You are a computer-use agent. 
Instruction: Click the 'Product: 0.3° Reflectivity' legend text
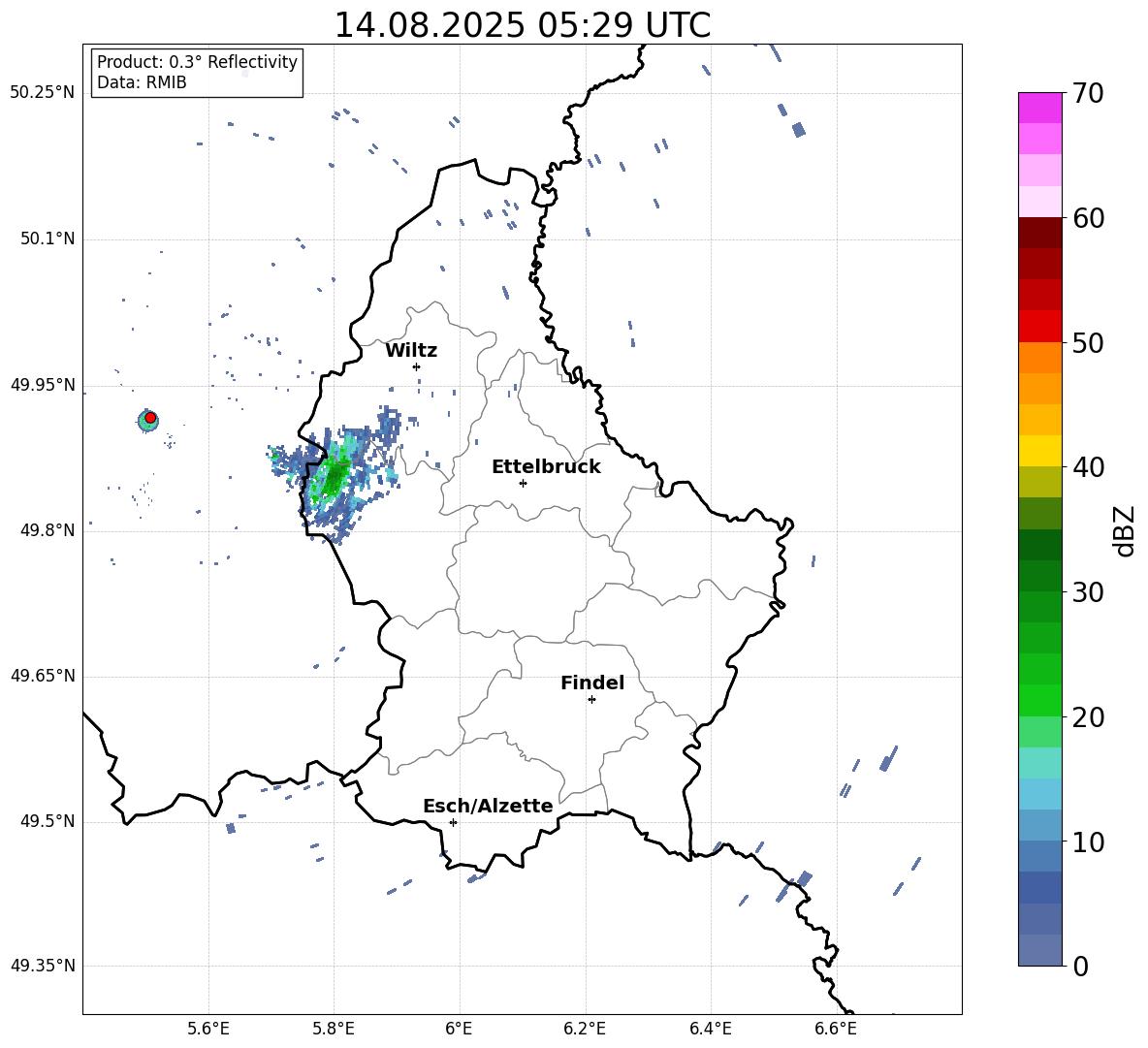[197, 62]
